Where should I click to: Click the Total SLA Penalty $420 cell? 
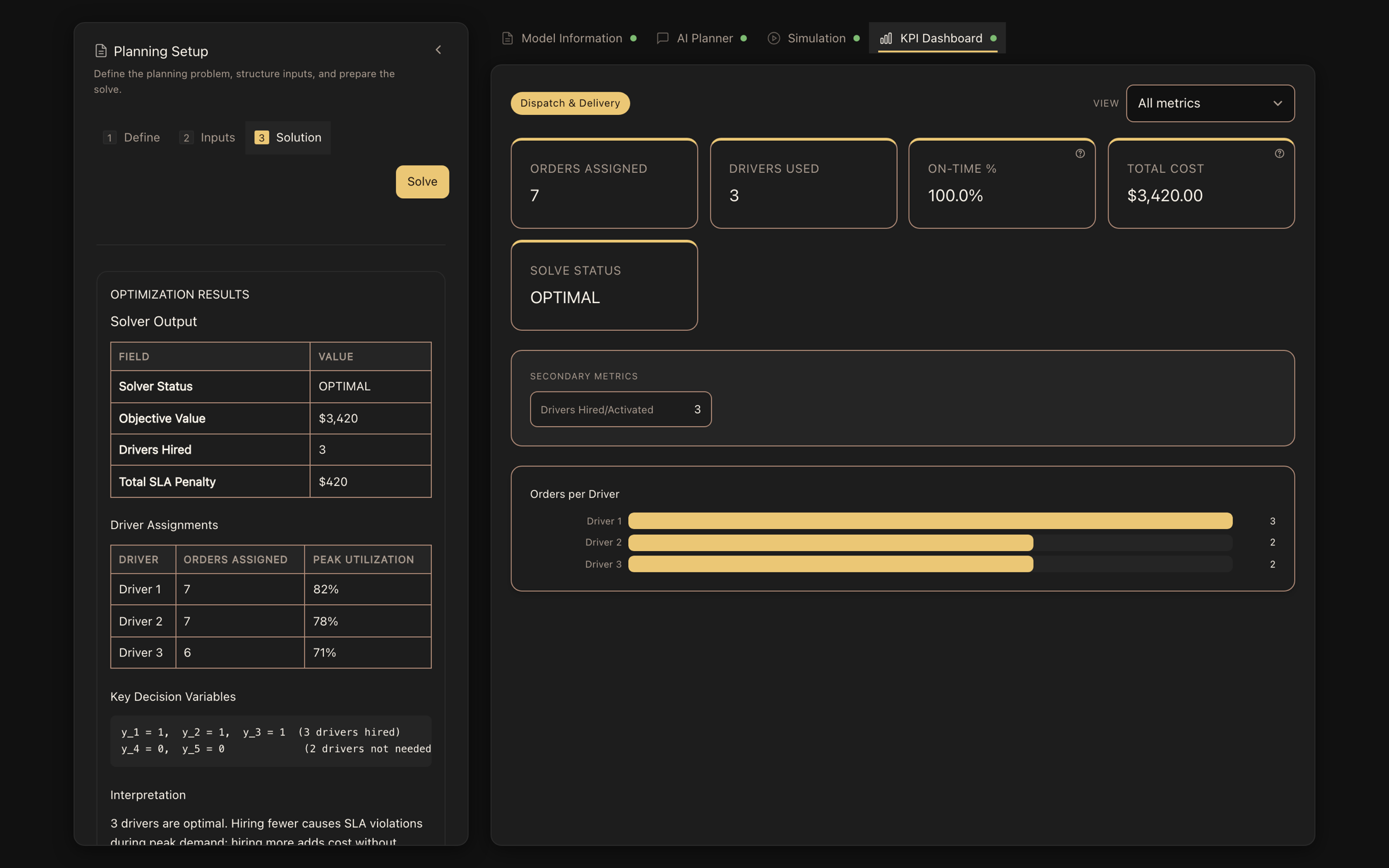click(x=371, y=482)
